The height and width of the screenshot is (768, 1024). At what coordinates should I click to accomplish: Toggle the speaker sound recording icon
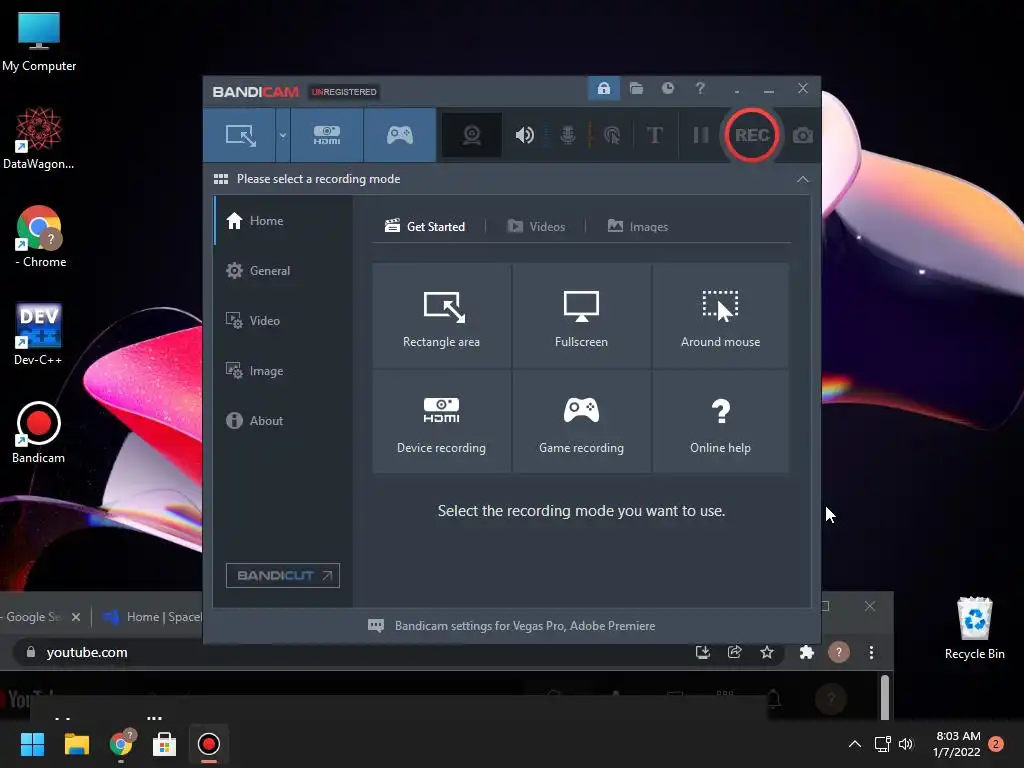pos(524,135)
